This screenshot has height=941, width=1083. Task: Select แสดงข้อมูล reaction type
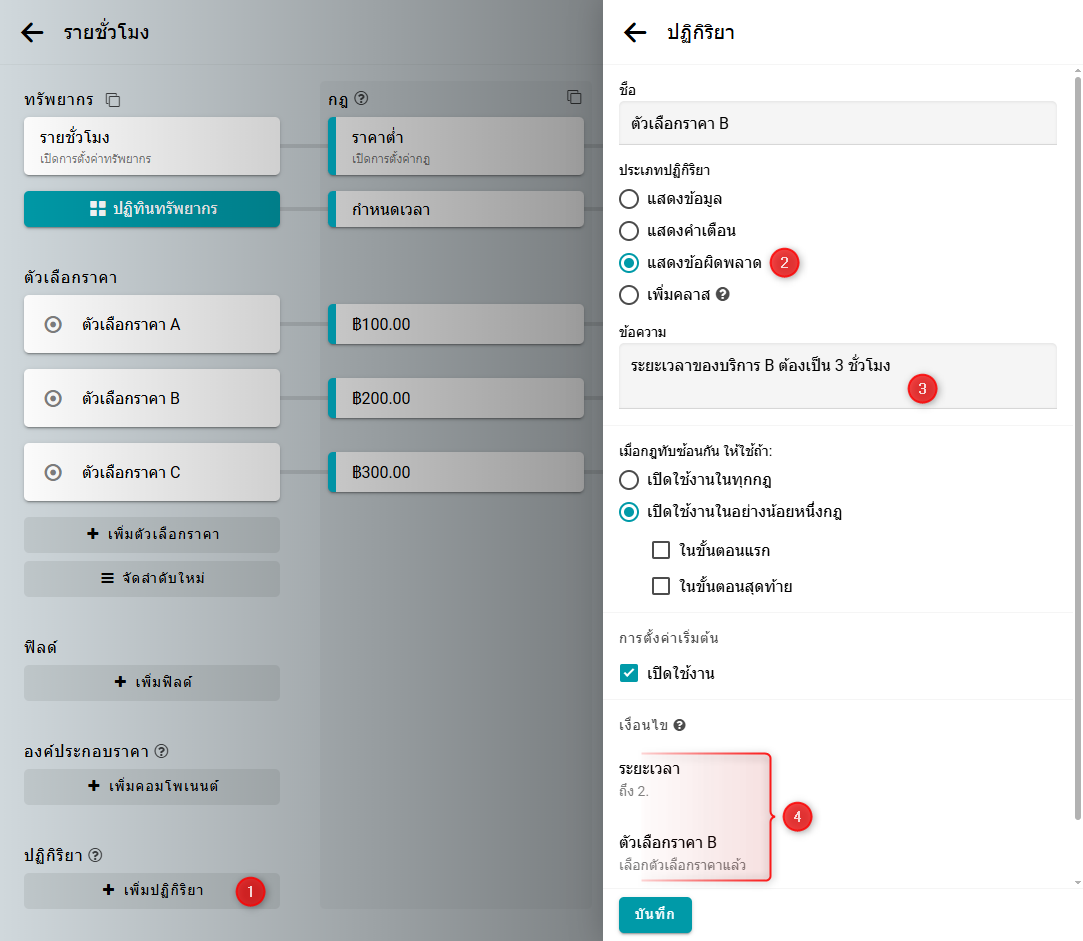click(x=629, y=199)
